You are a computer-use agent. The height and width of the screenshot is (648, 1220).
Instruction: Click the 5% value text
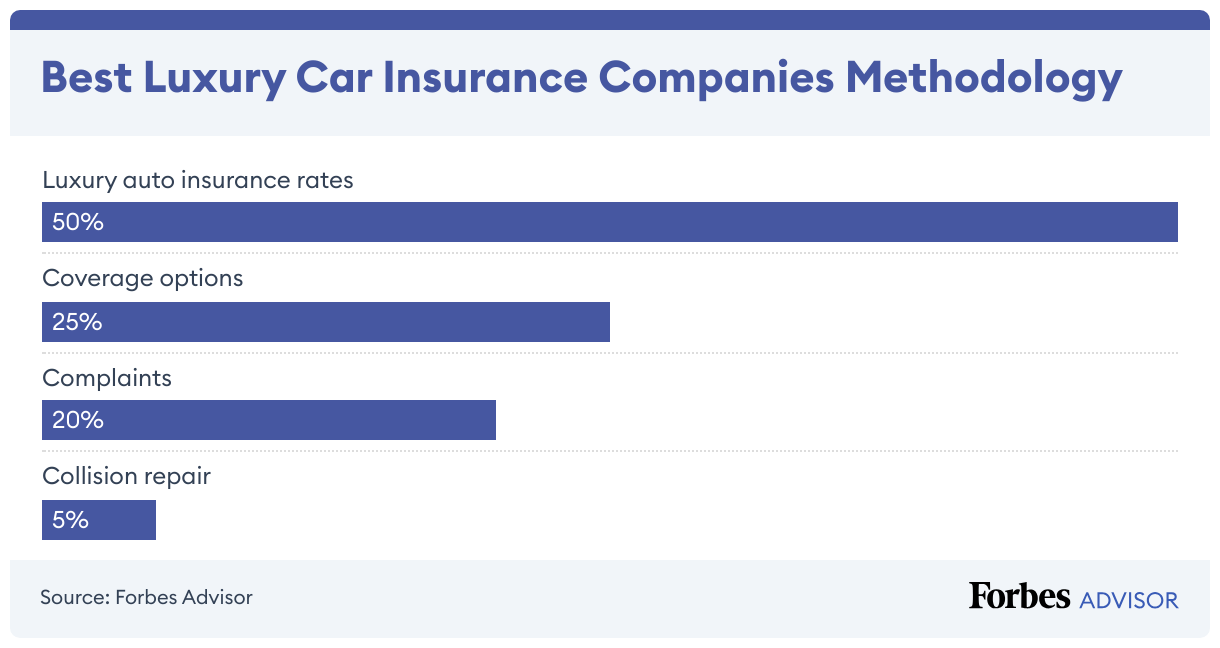tap(71, 520)
